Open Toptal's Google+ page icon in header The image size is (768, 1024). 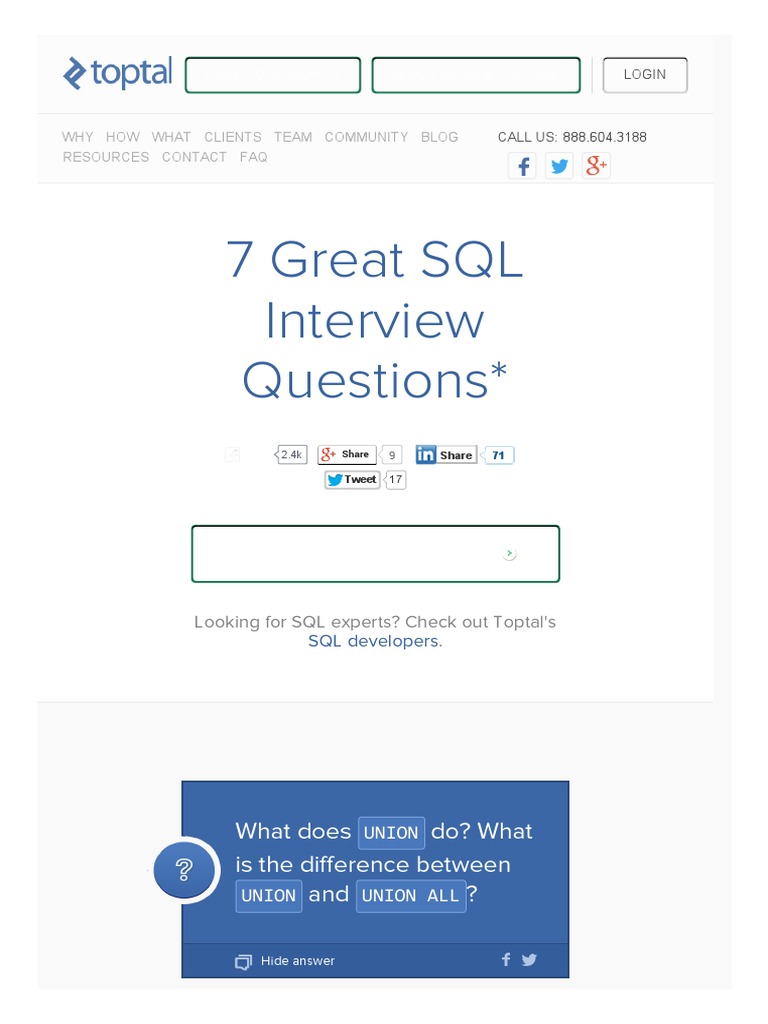click(597, 166)
